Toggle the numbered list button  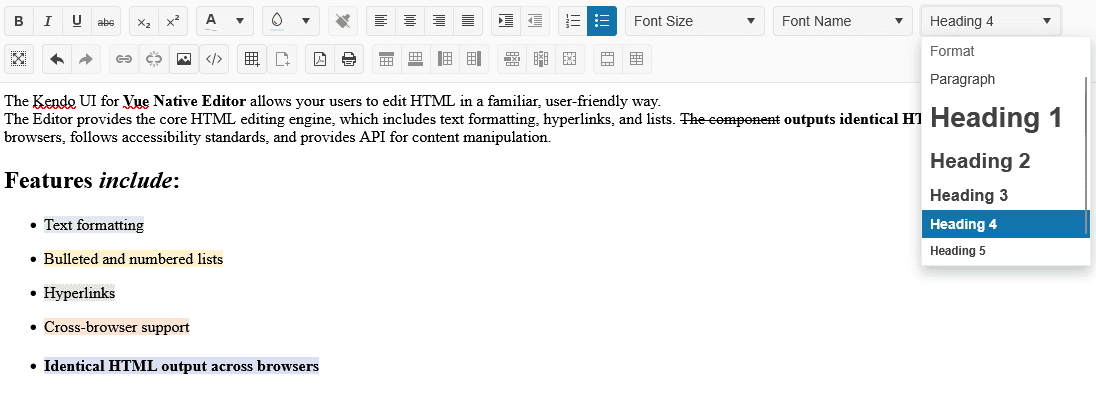pos(572,21)
